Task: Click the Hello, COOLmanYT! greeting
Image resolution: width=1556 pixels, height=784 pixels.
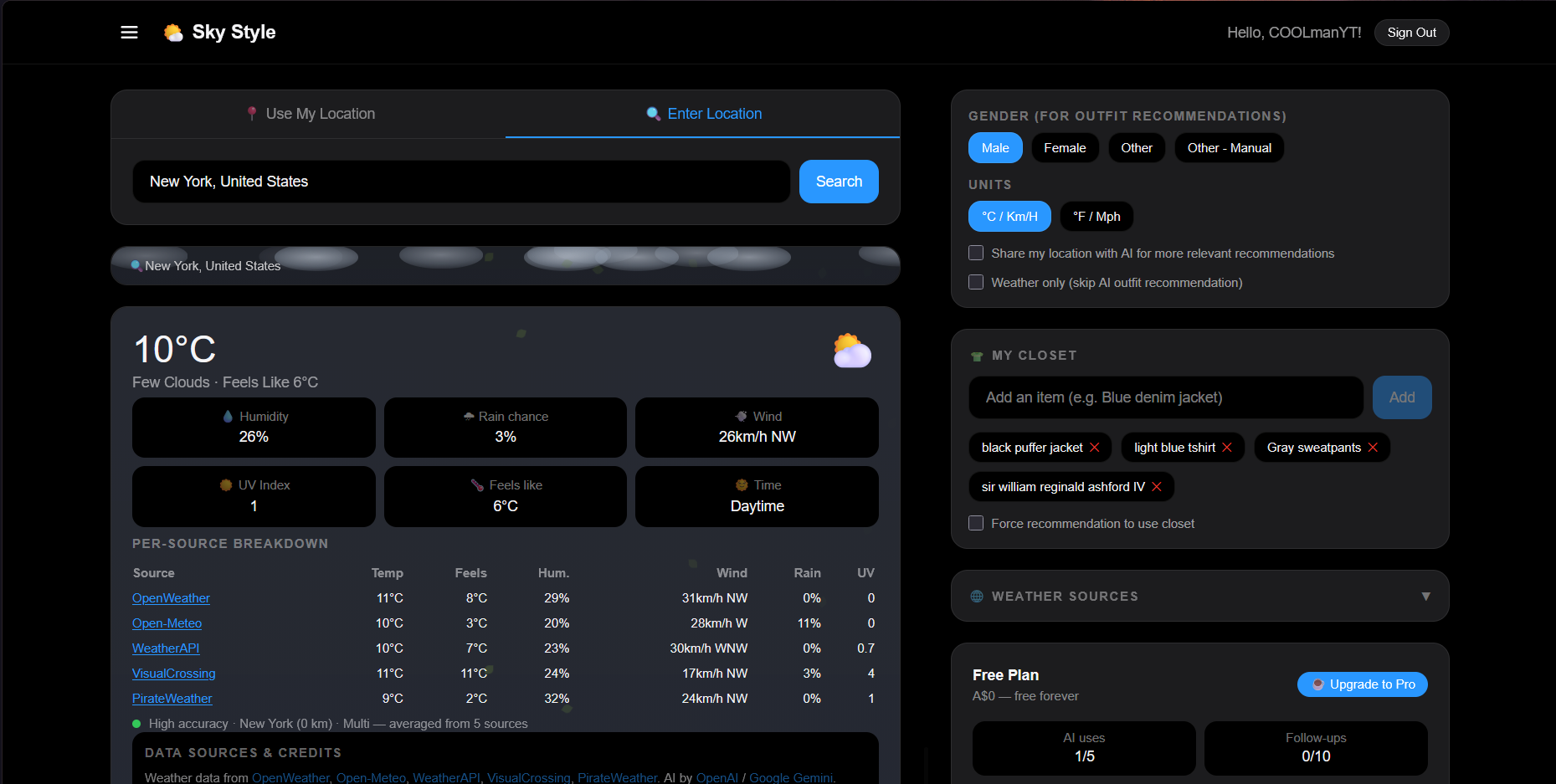Action: click(x=1294, y=33)
